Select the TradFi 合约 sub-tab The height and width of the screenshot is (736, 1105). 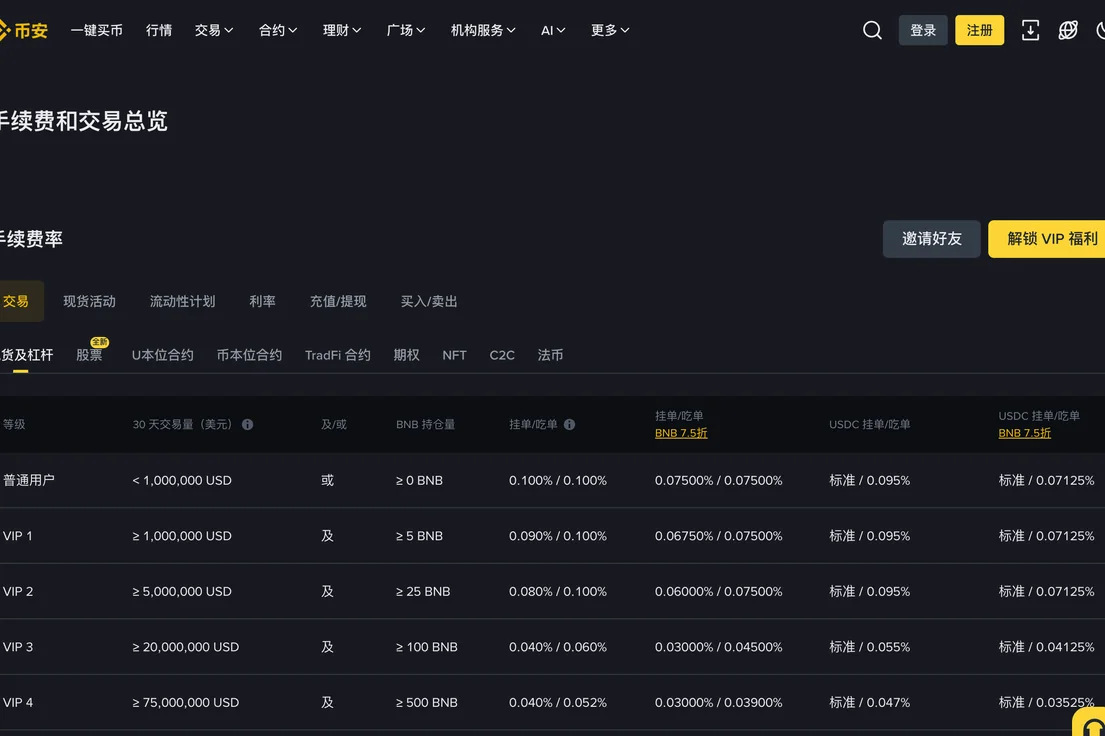[x=338, y=355]
